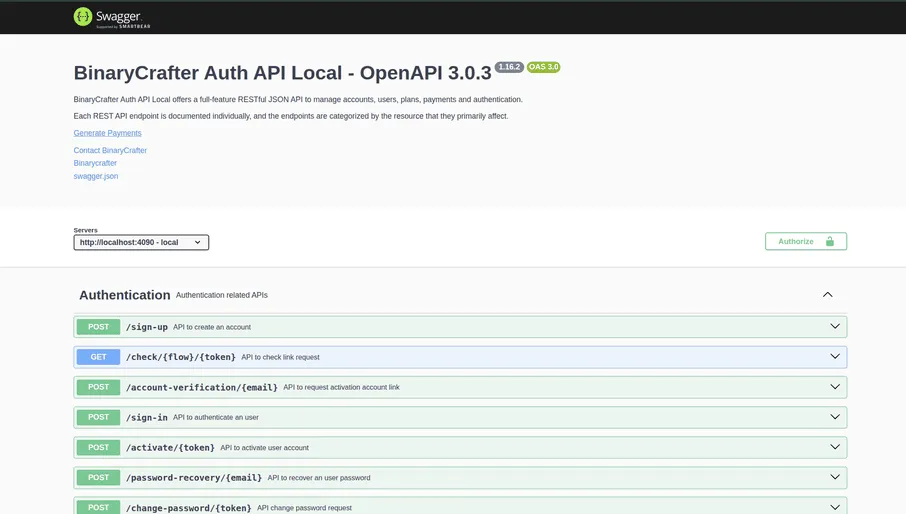
Task: Expand the /check/{flow}/{token} endpoint chevron
Action: point(835,356)
